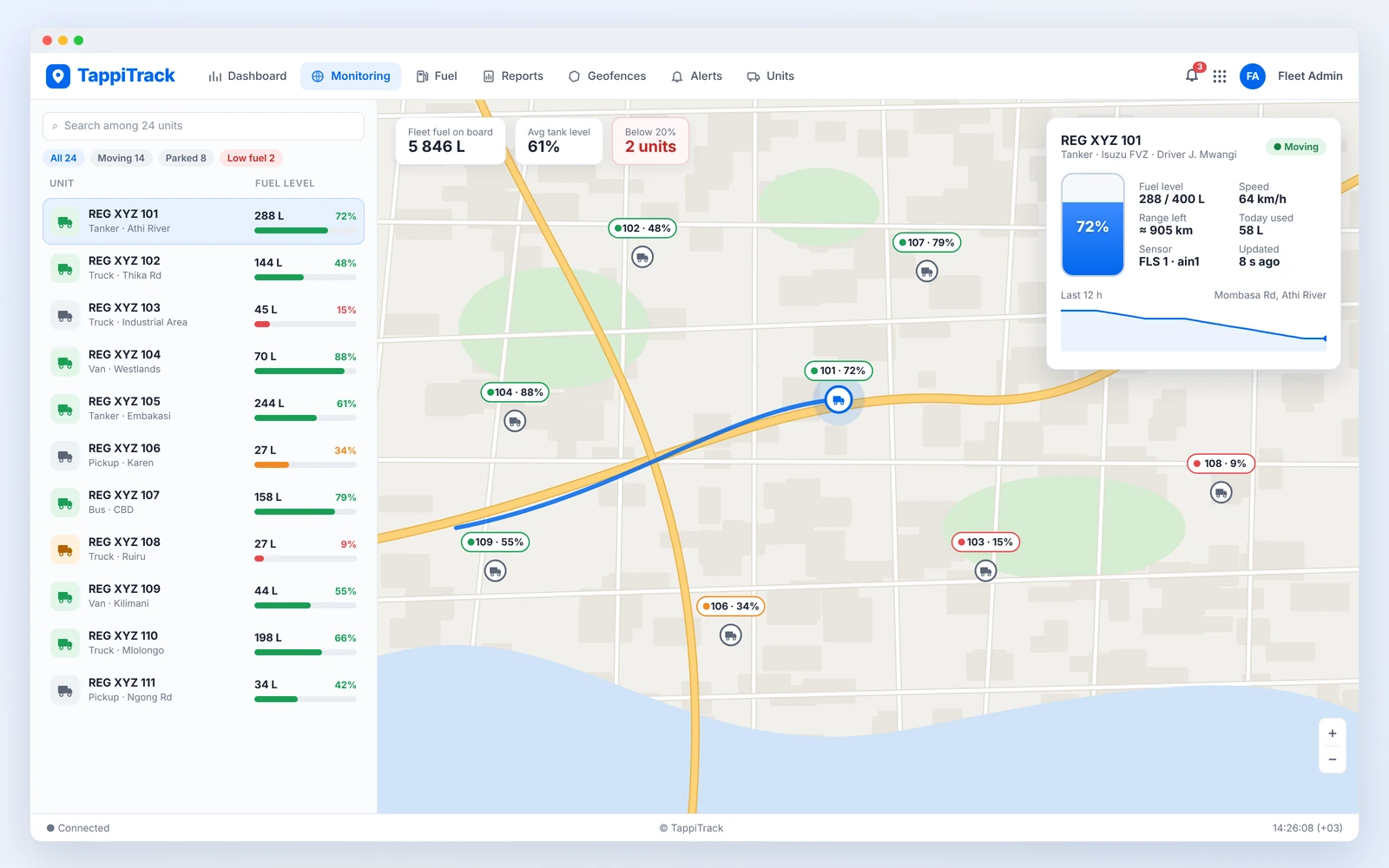1389x868 pixels.
Task: Click the 72% tank level gauge
Action: [1093, 225]
